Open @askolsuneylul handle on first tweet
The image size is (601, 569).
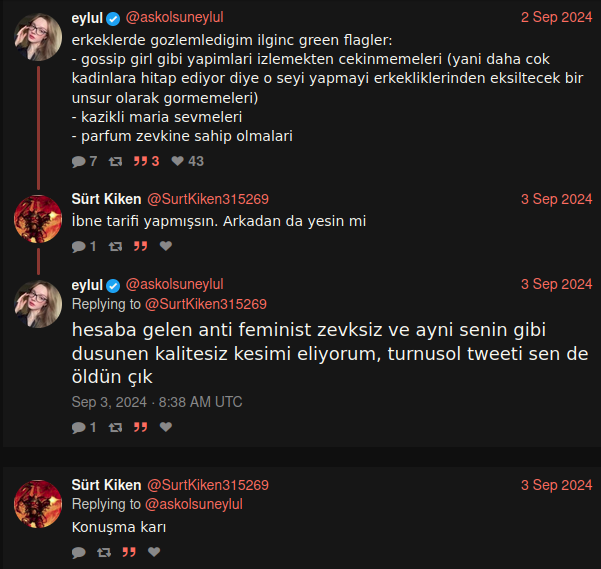coord(174,17)
